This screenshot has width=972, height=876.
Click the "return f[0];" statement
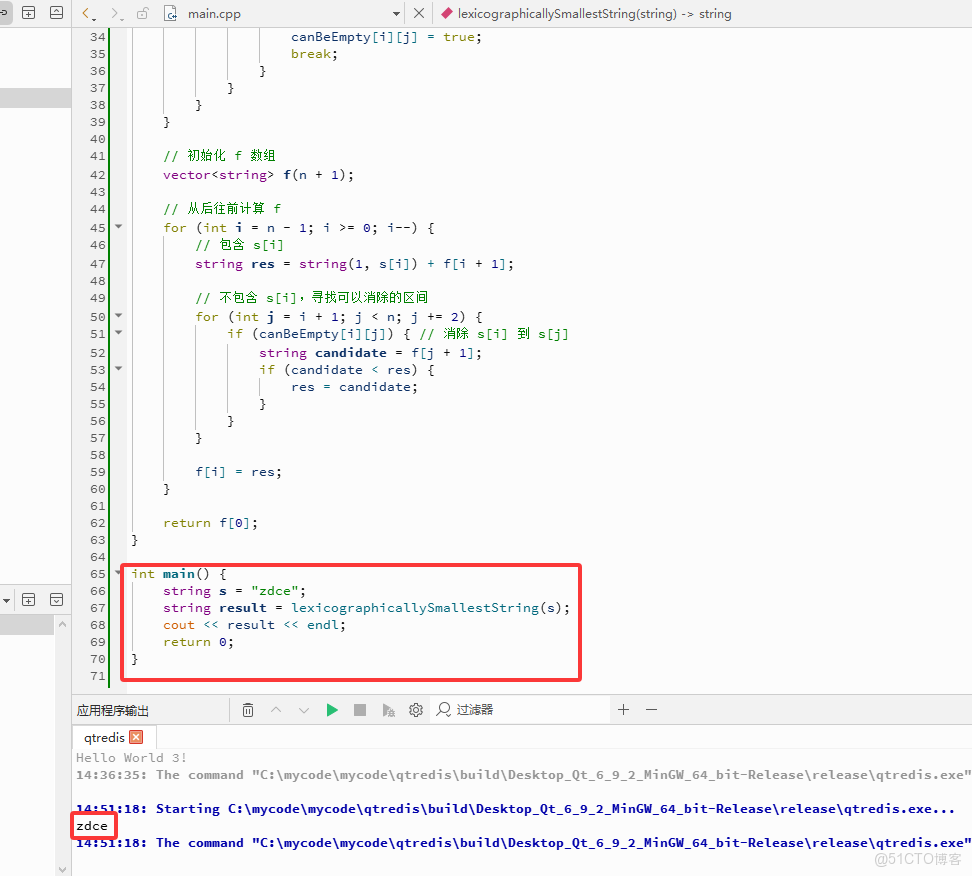tap(210, 523)
